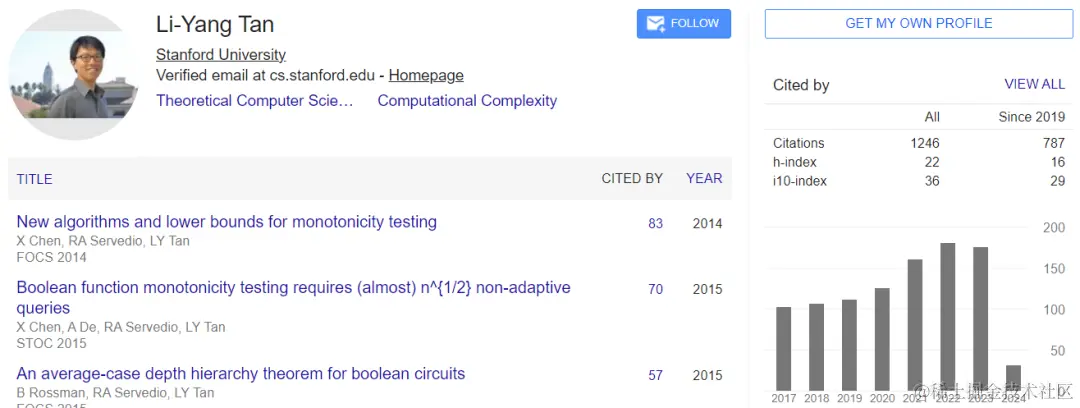Screen dimensions: 1080x408
Task: Visit the Homepage link
Action: coord(426,75)
